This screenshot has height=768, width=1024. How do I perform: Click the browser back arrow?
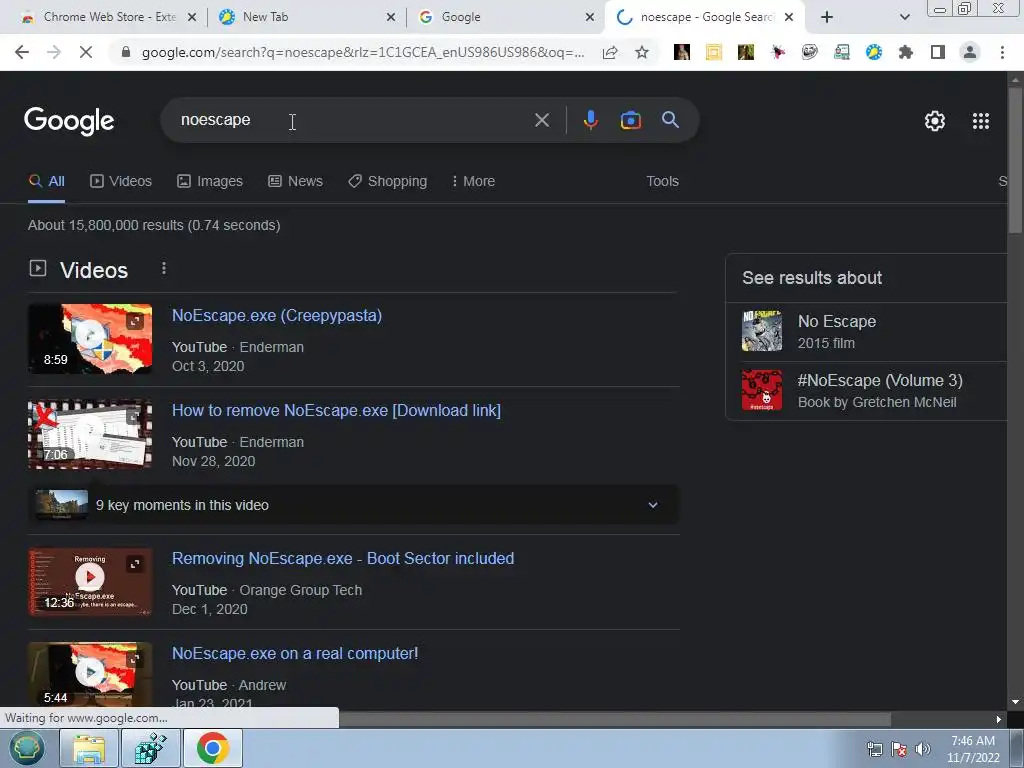pyautogui.click(x=22, y=52)
